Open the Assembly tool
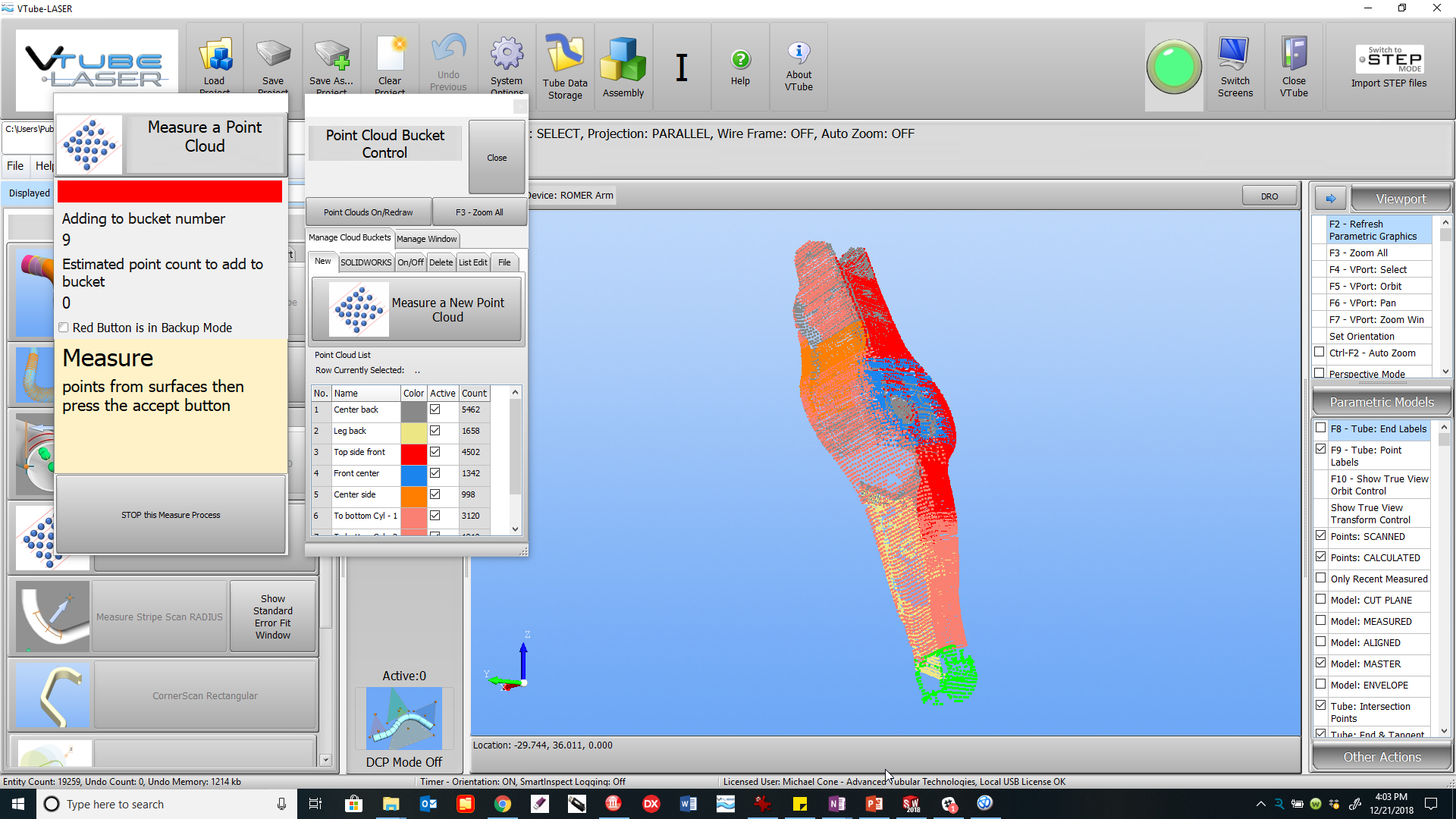1456x819 pixels. (623, 61)
